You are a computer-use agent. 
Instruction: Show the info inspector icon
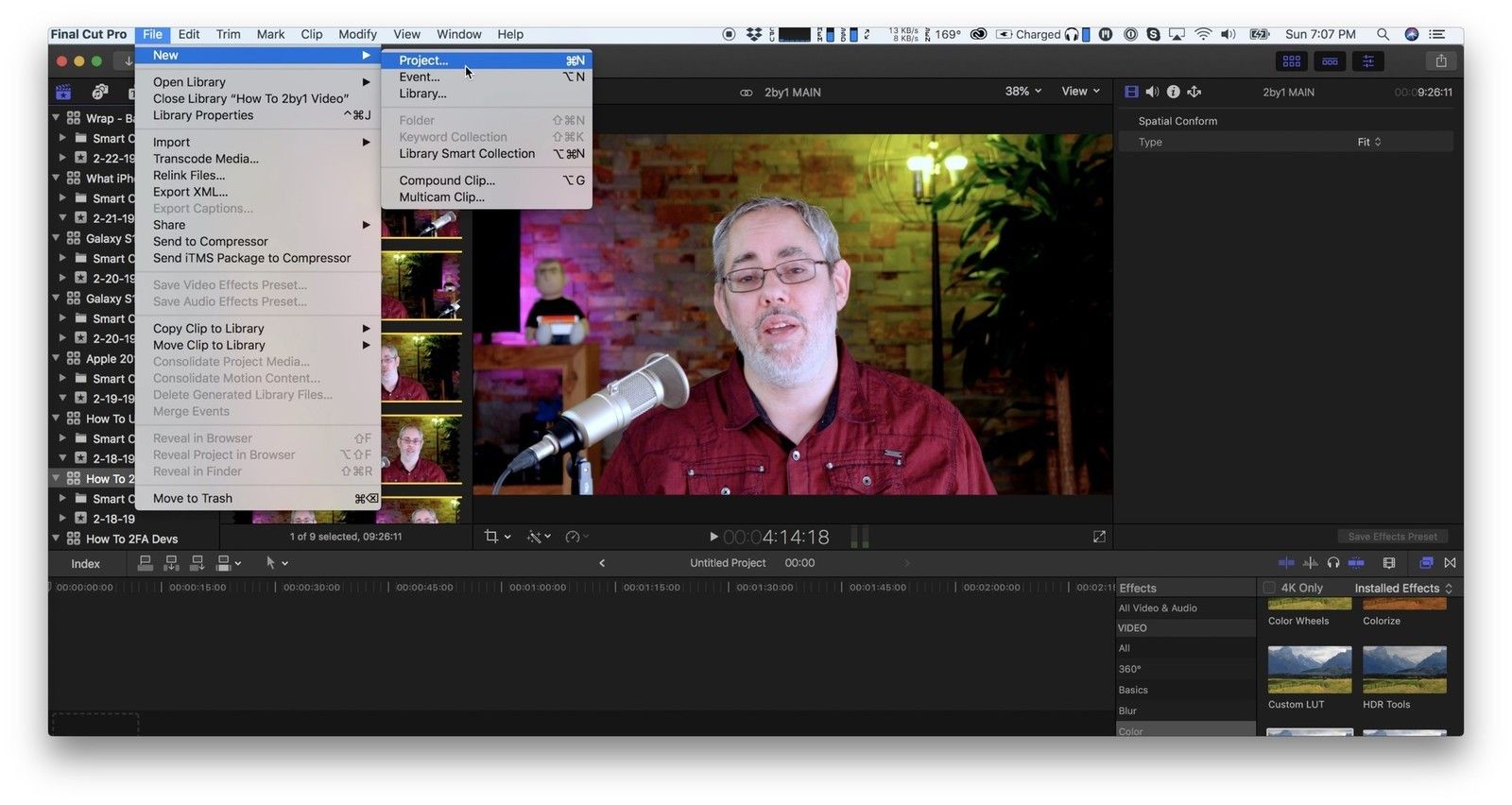1173,92
